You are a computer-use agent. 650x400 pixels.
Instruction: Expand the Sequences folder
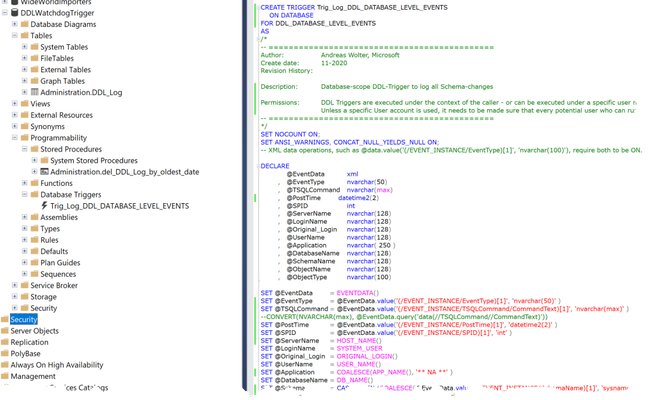tap(24, 274)
